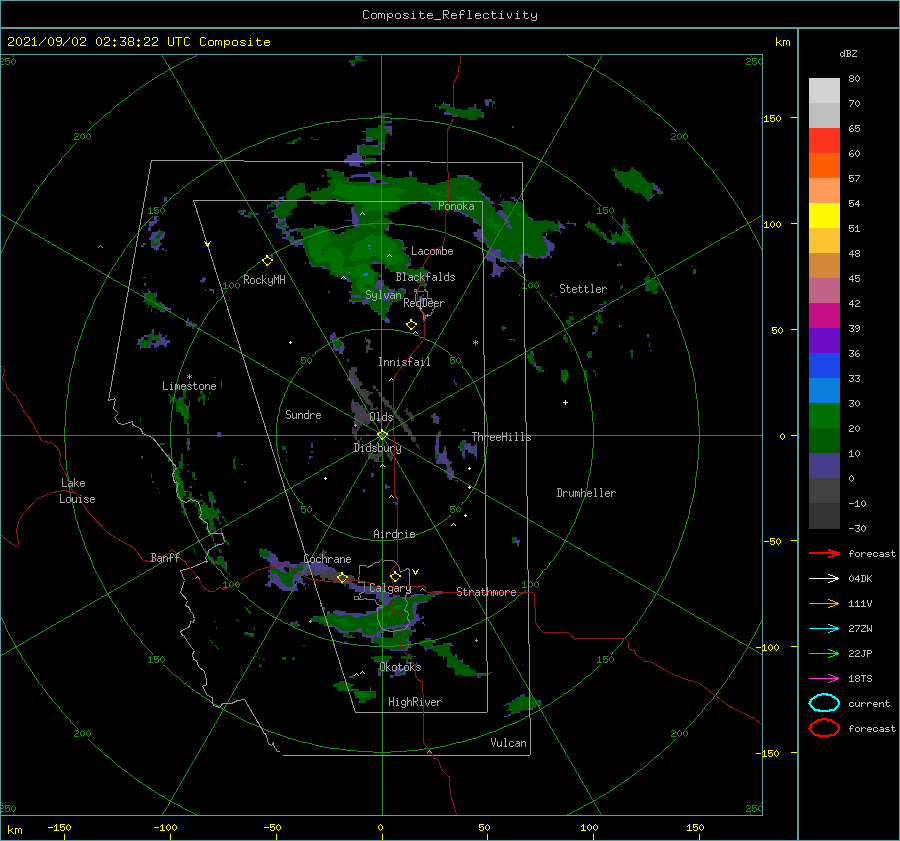Screen dimensions: 900x841
Task: Click the Banff label
Action: [165, 557]
